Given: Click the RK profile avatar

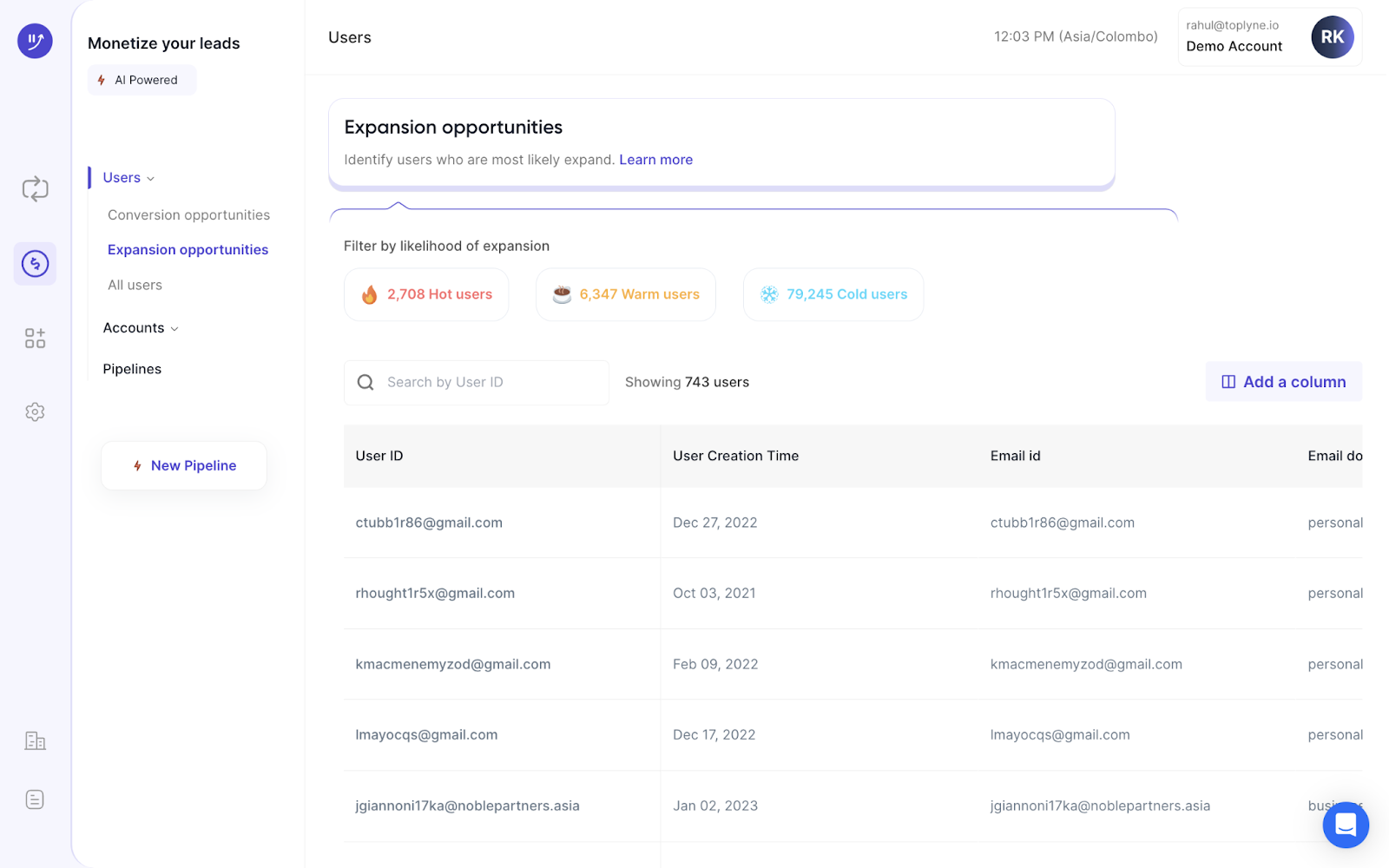Looking at the screenshot, I should (1332, 37).
